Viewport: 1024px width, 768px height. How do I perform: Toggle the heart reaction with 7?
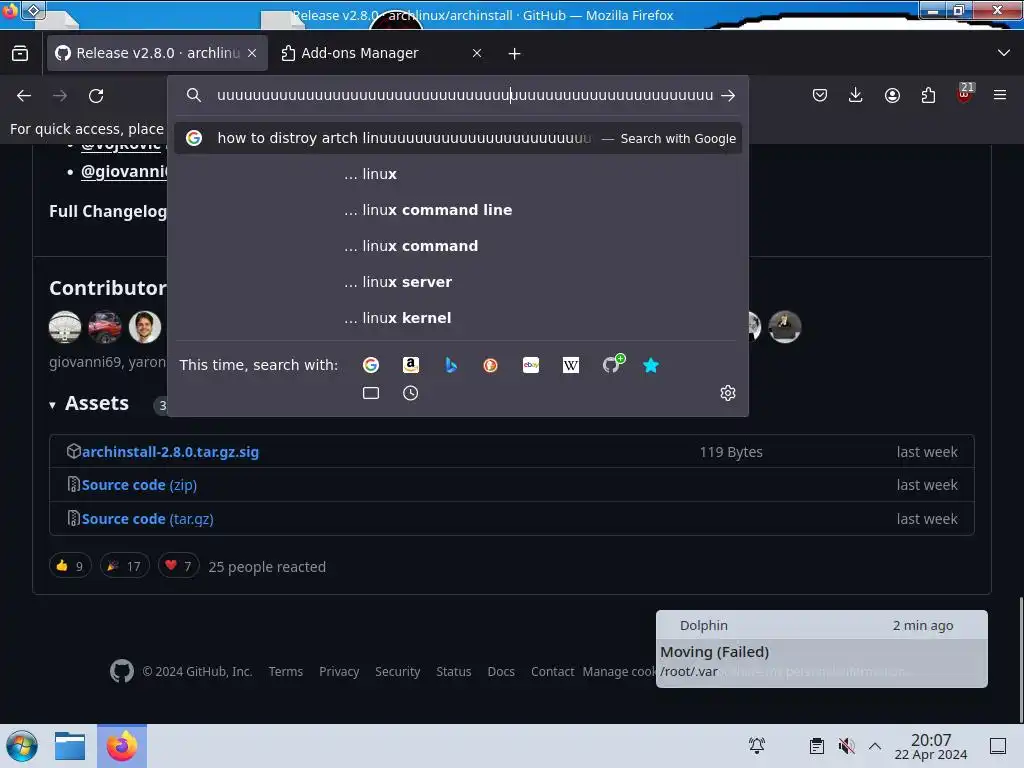pos(178,566)
